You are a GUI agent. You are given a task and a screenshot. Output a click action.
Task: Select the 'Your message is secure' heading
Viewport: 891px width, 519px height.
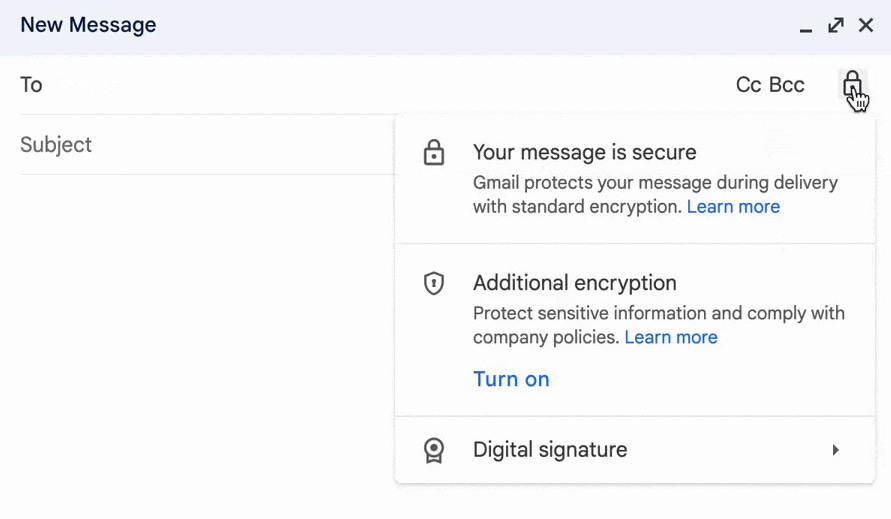tap(584, 153)
